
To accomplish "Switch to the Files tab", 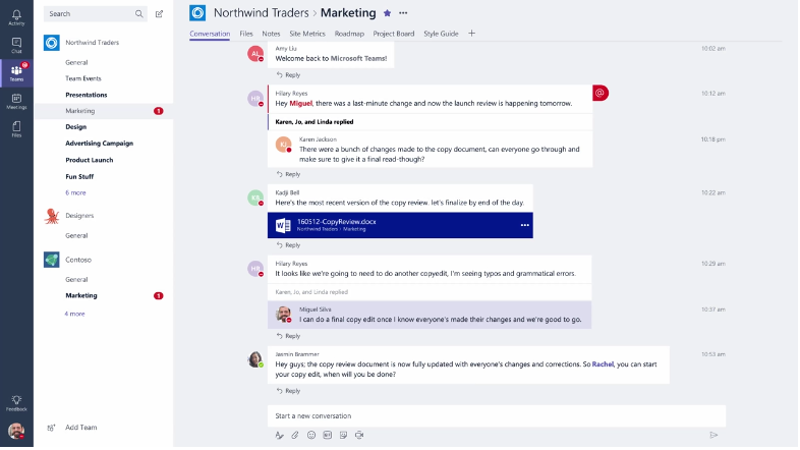I will pyautogui.click(x=246, y=34).
